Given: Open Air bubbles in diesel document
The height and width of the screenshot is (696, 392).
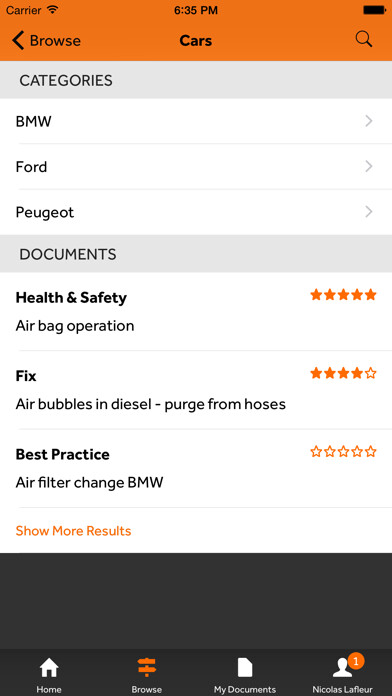Looking at the screenshot, I should click(x=196, y=390).
